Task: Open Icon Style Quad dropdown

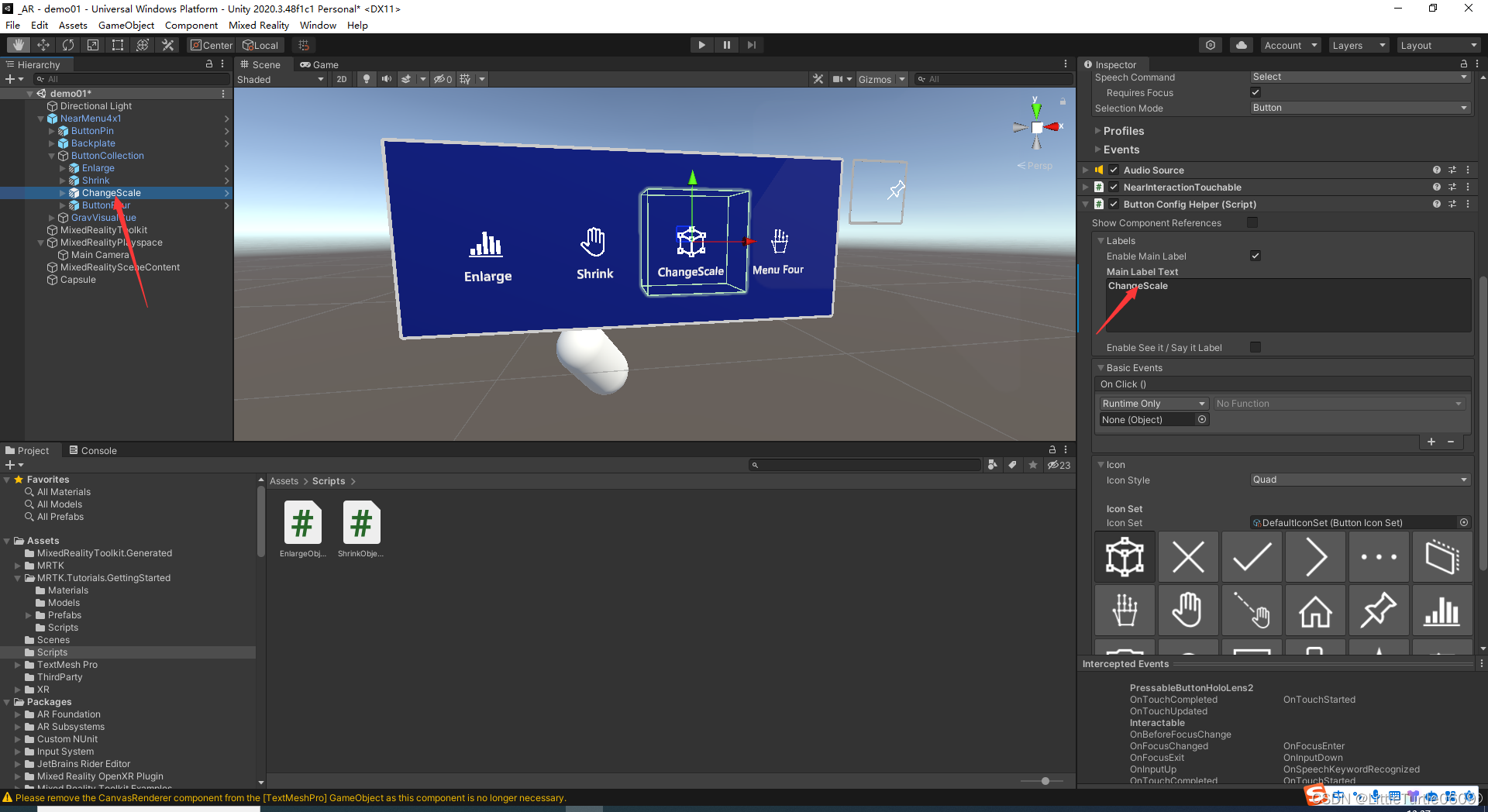Action: (1360, 480)
